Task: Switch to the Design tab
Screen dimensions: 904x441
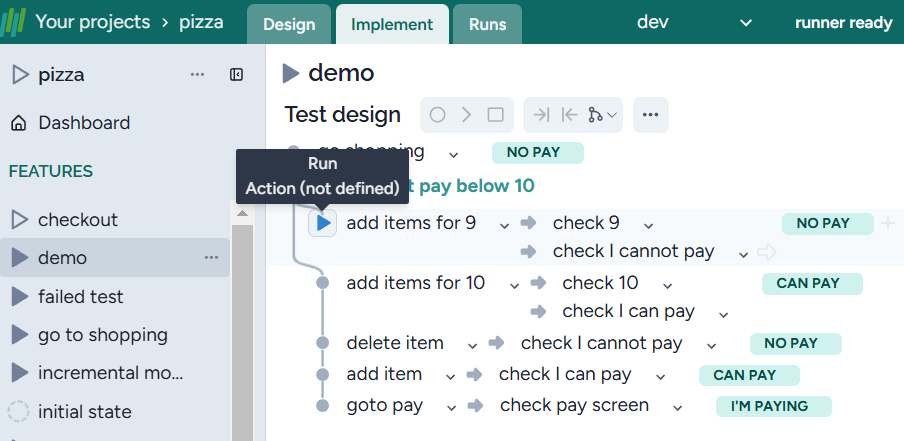Action: pos(289,24)
